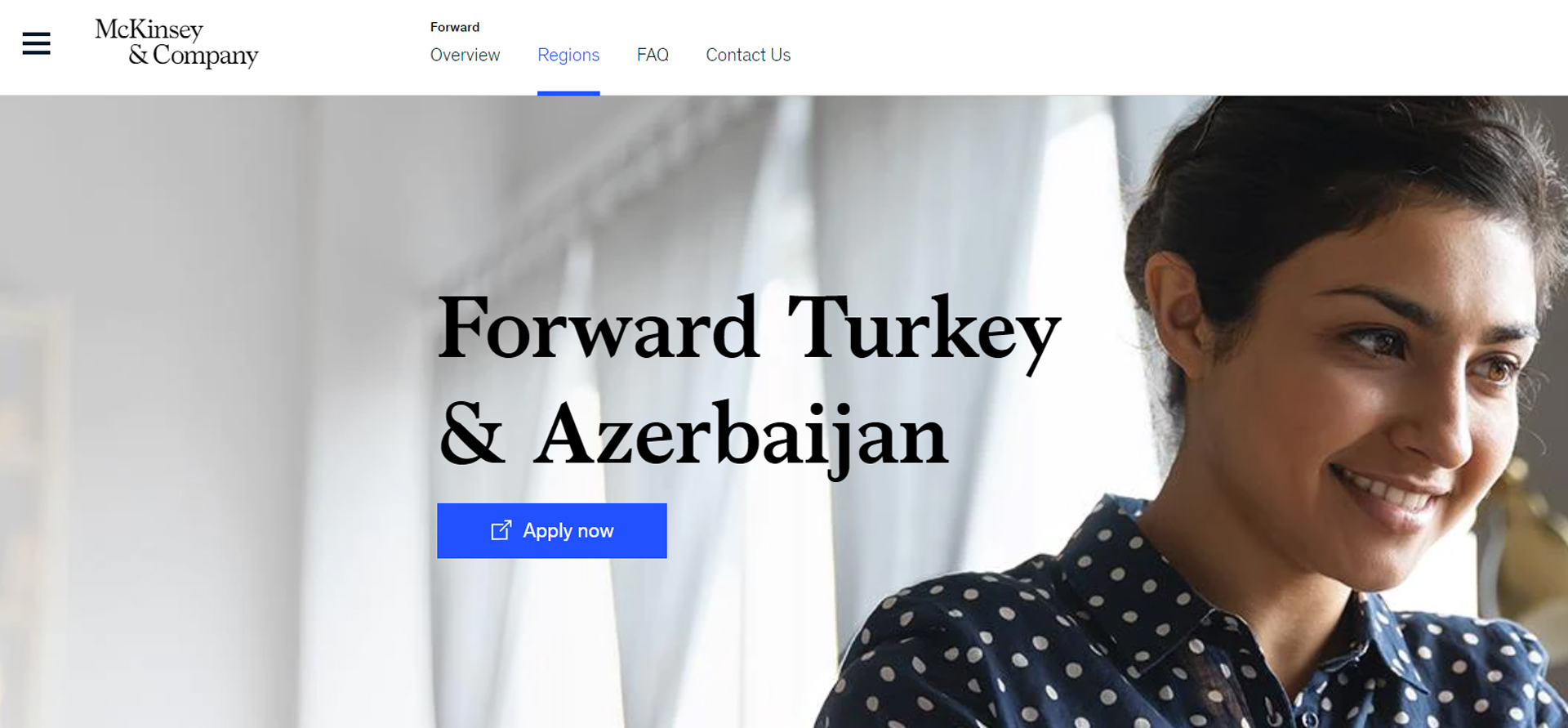Click the Forward Turkey heading line
The image size is (1568, 728).
pos(749,329)
